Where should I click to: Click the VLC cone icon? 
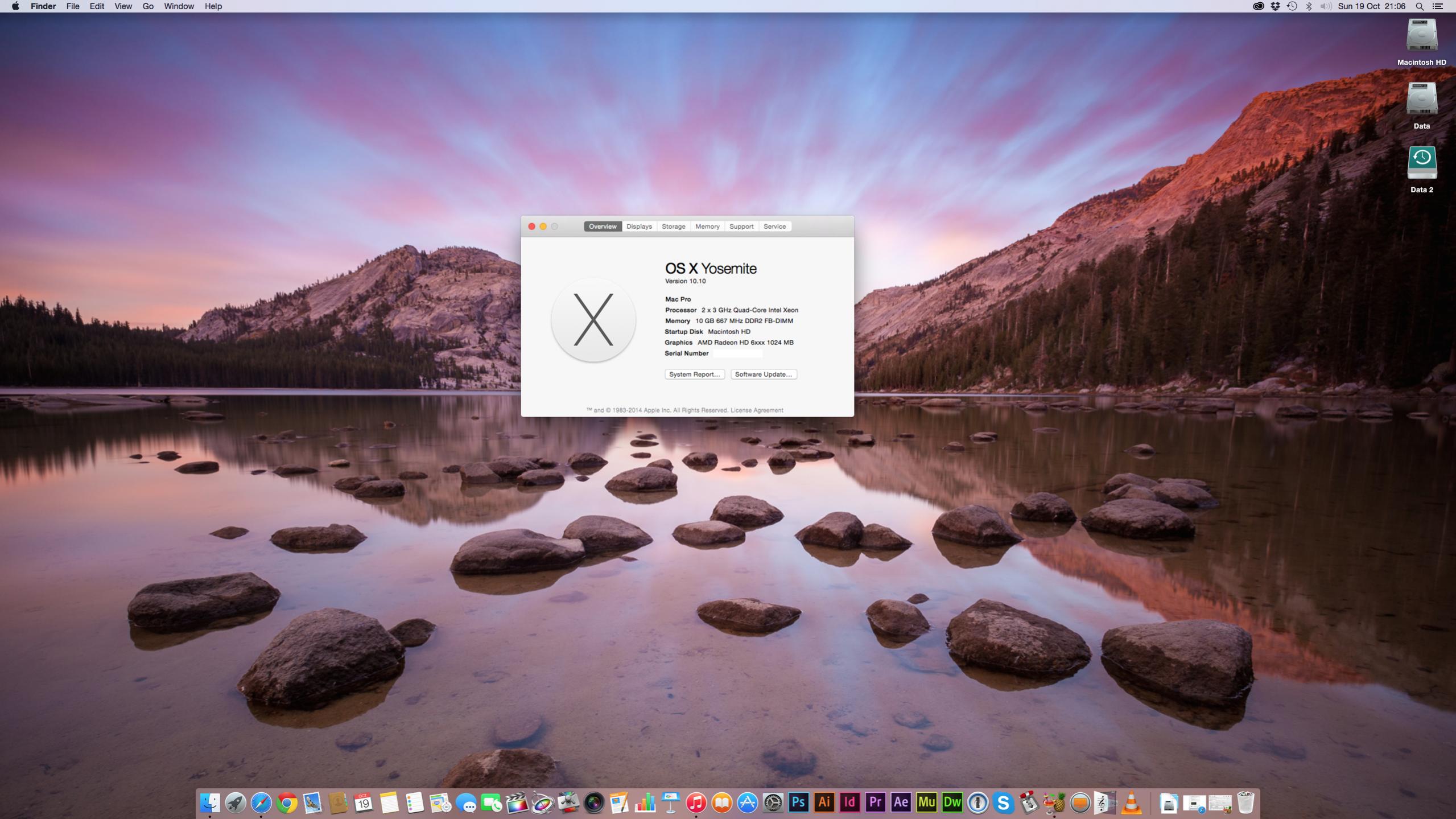1131,802
